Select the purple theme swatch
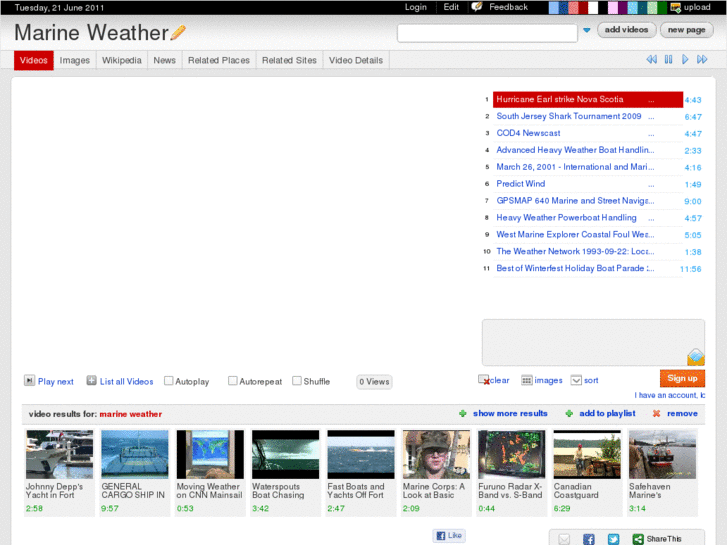Screen dimensions: 727x545 click(623, 7)
